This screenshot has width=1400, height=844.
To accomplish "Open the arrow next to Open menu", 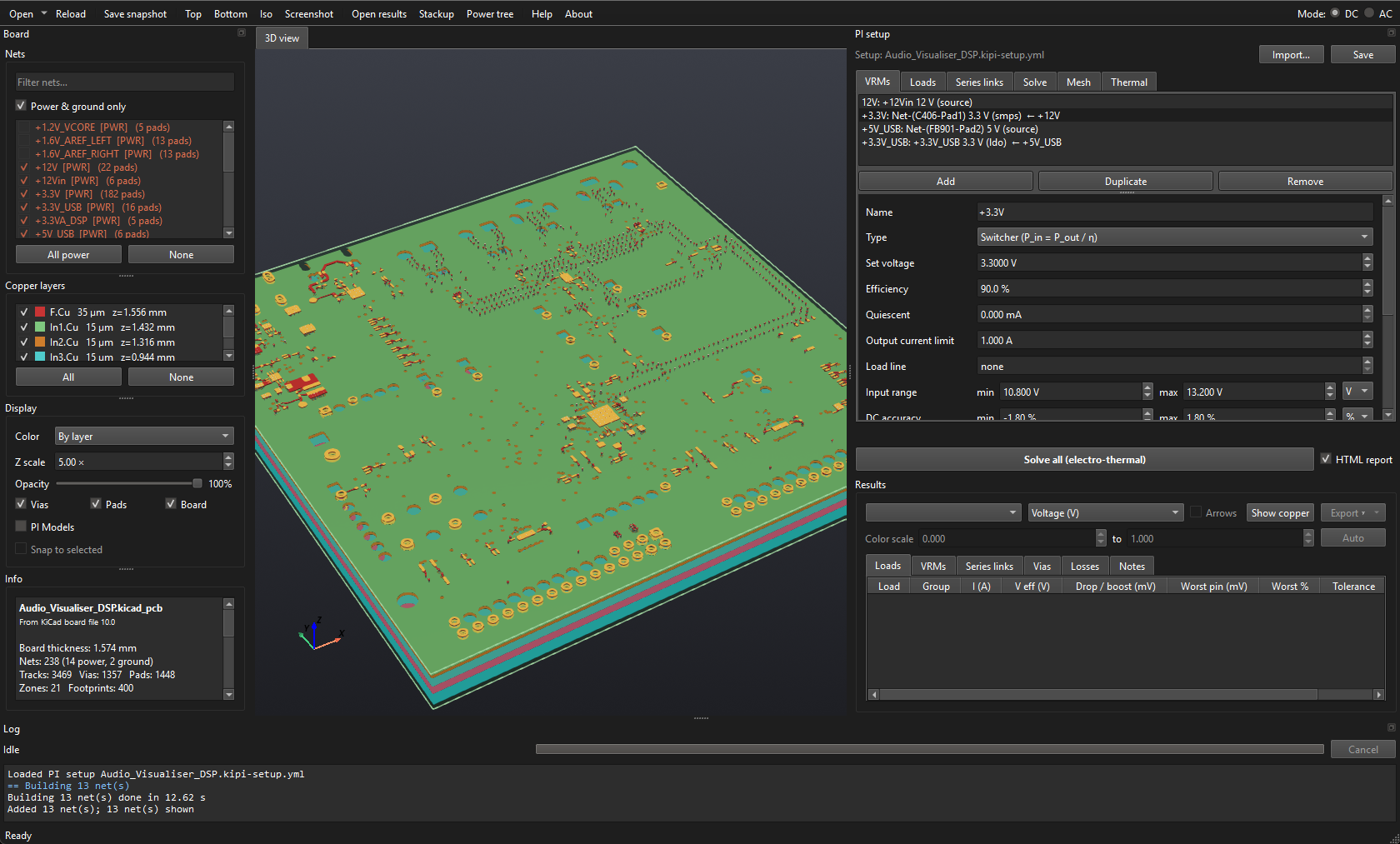I will (44, 13).
